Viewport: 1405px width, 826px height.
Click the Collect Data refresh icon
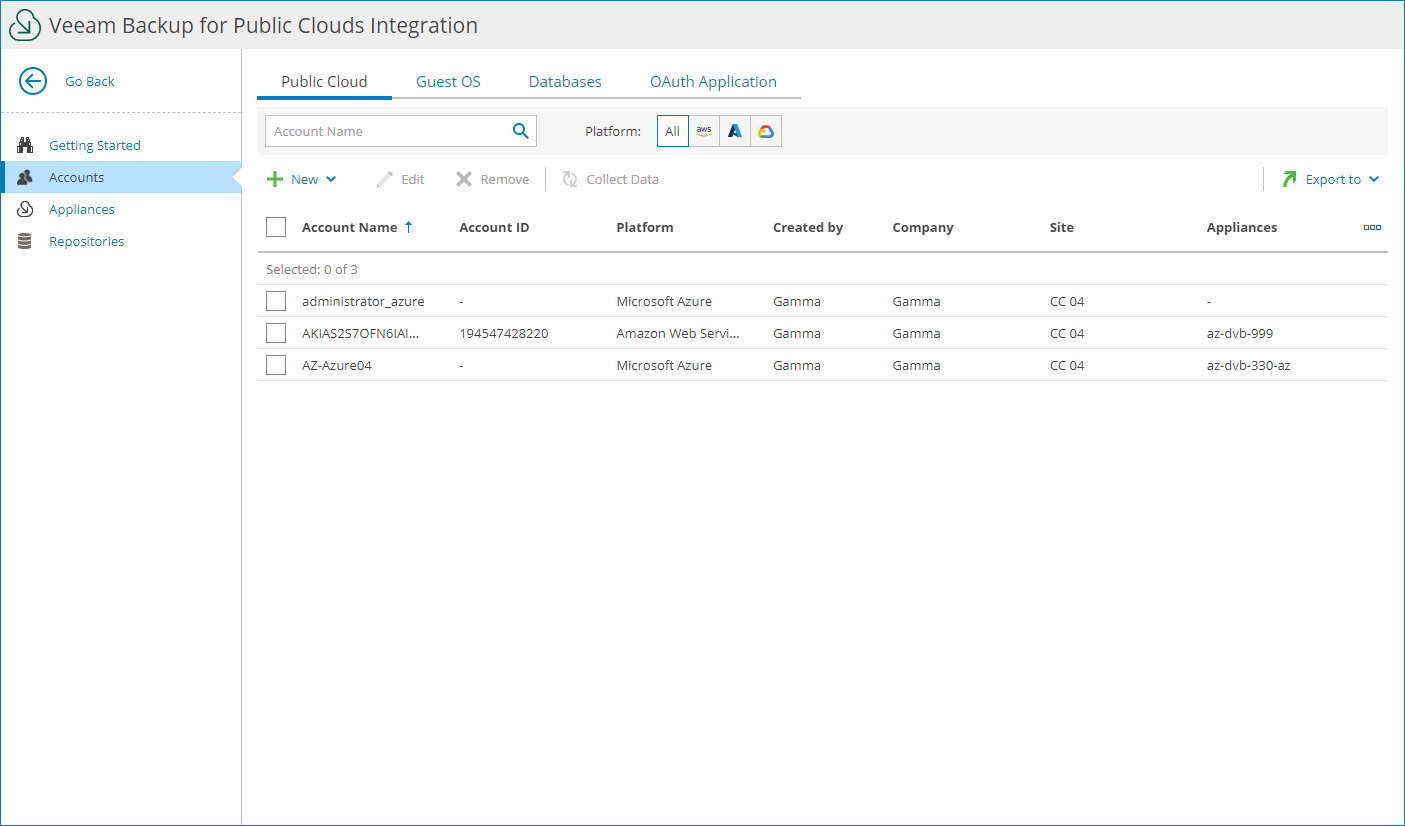pos(570,179)
